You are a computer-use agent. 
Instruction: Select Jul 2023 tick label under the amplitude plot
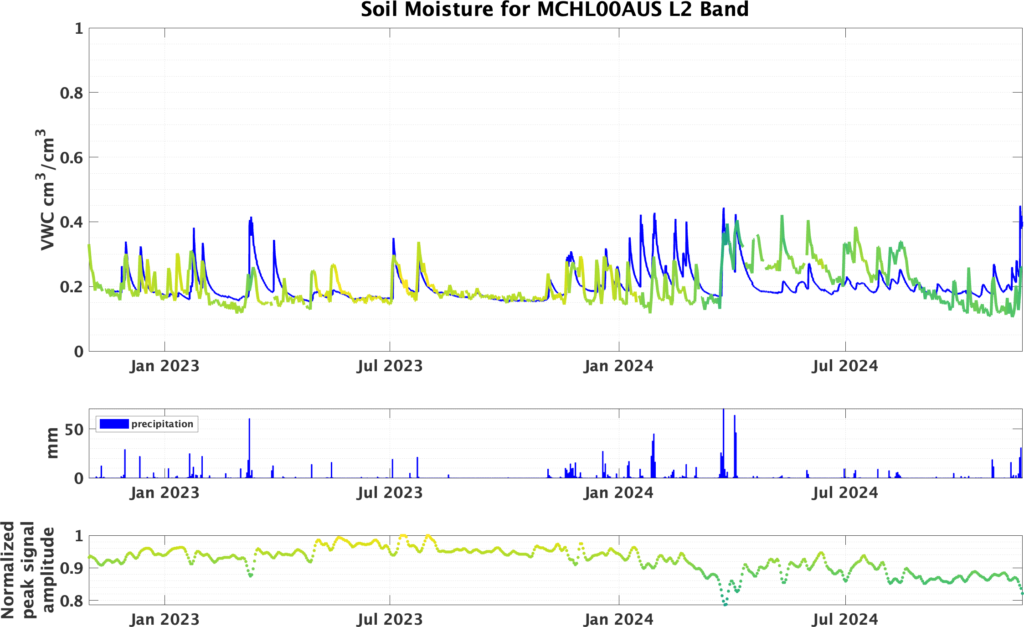tap(391, 618)
